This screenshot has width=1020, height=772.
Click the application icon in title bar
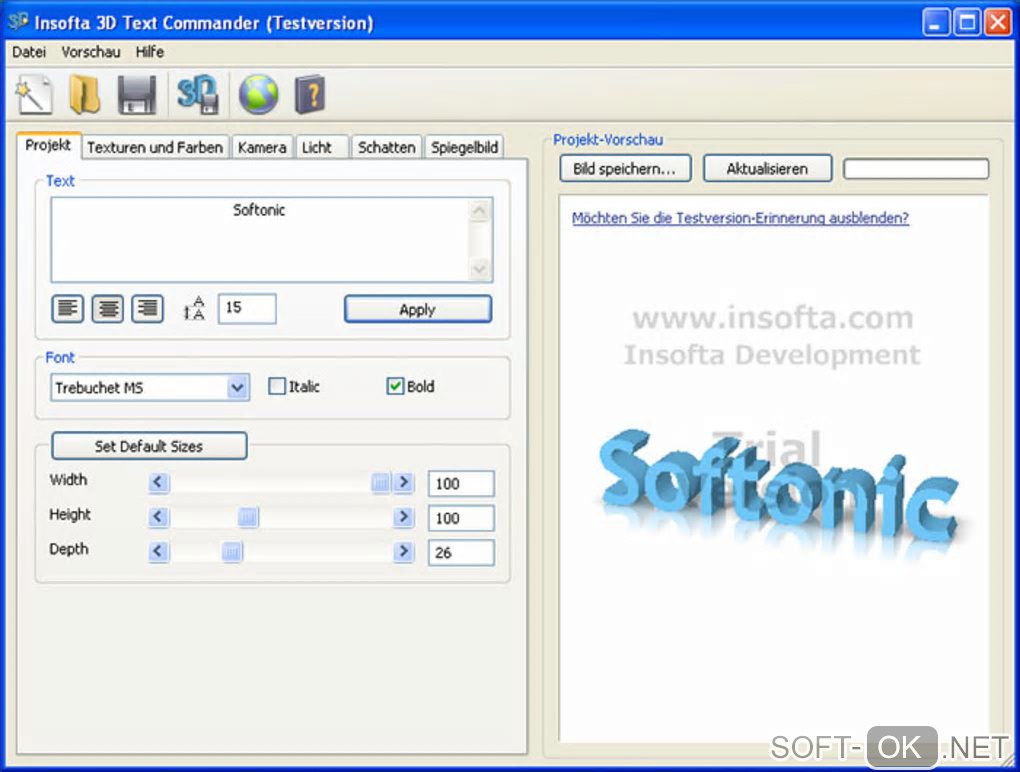(x=18, y=22)
